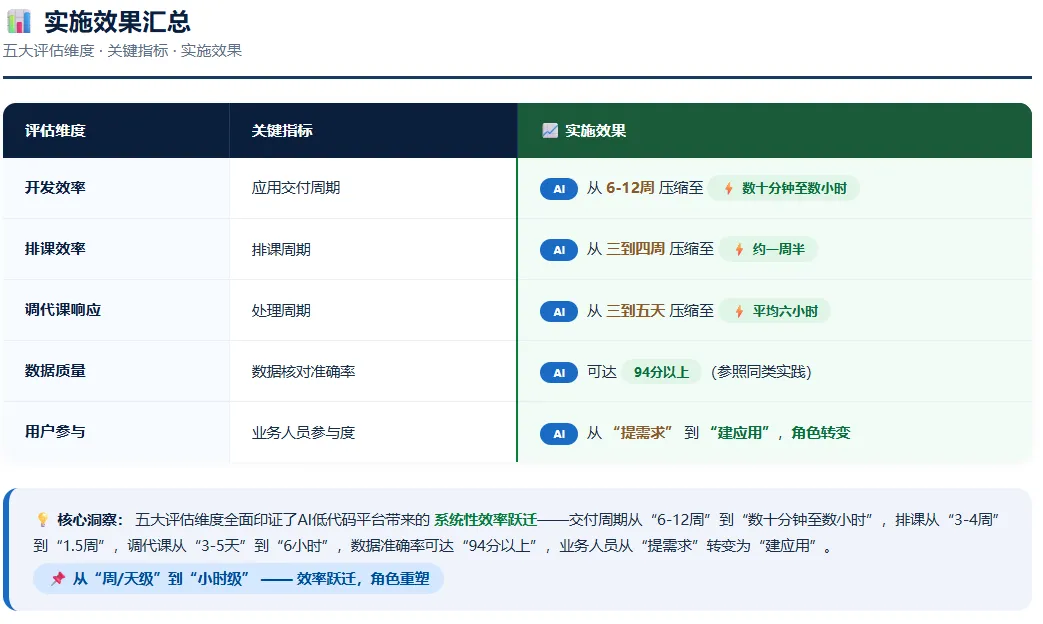Image resolution: width=1043 pixels, height=624 pixels.
Task: Click the 调代课响应 row label
Action: pyautogui.click(x=63, y=310)
